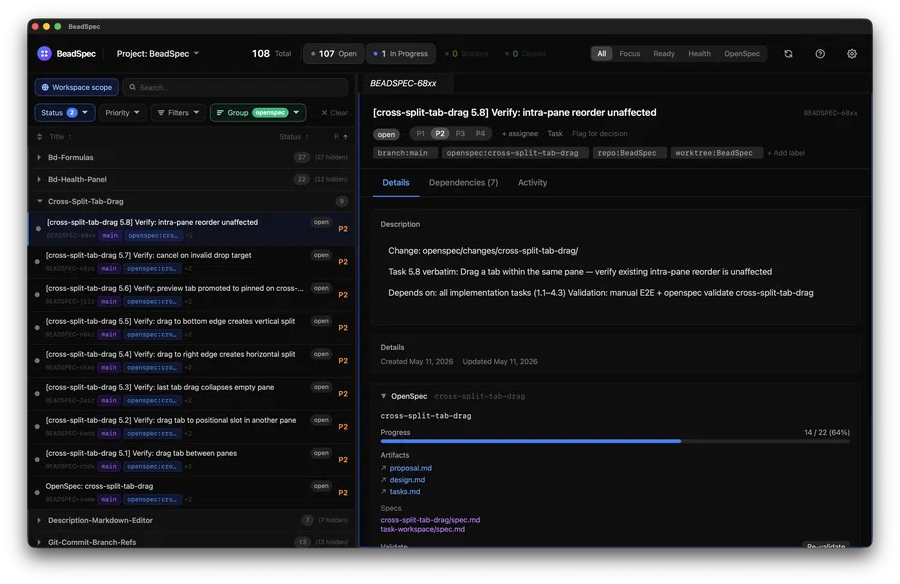Click the globe icon on Workspace scope
This screenshot has width=900, height=584.
45,87
